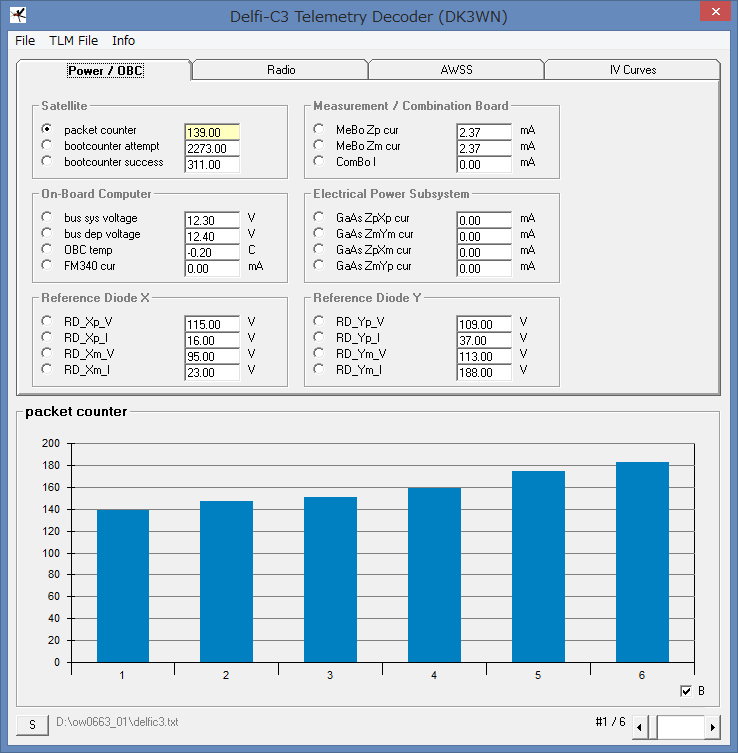Image resolution: width=738 pixels, height=753 pixels.
Task: Switch to the IV Curves tab
Action: 632,70
